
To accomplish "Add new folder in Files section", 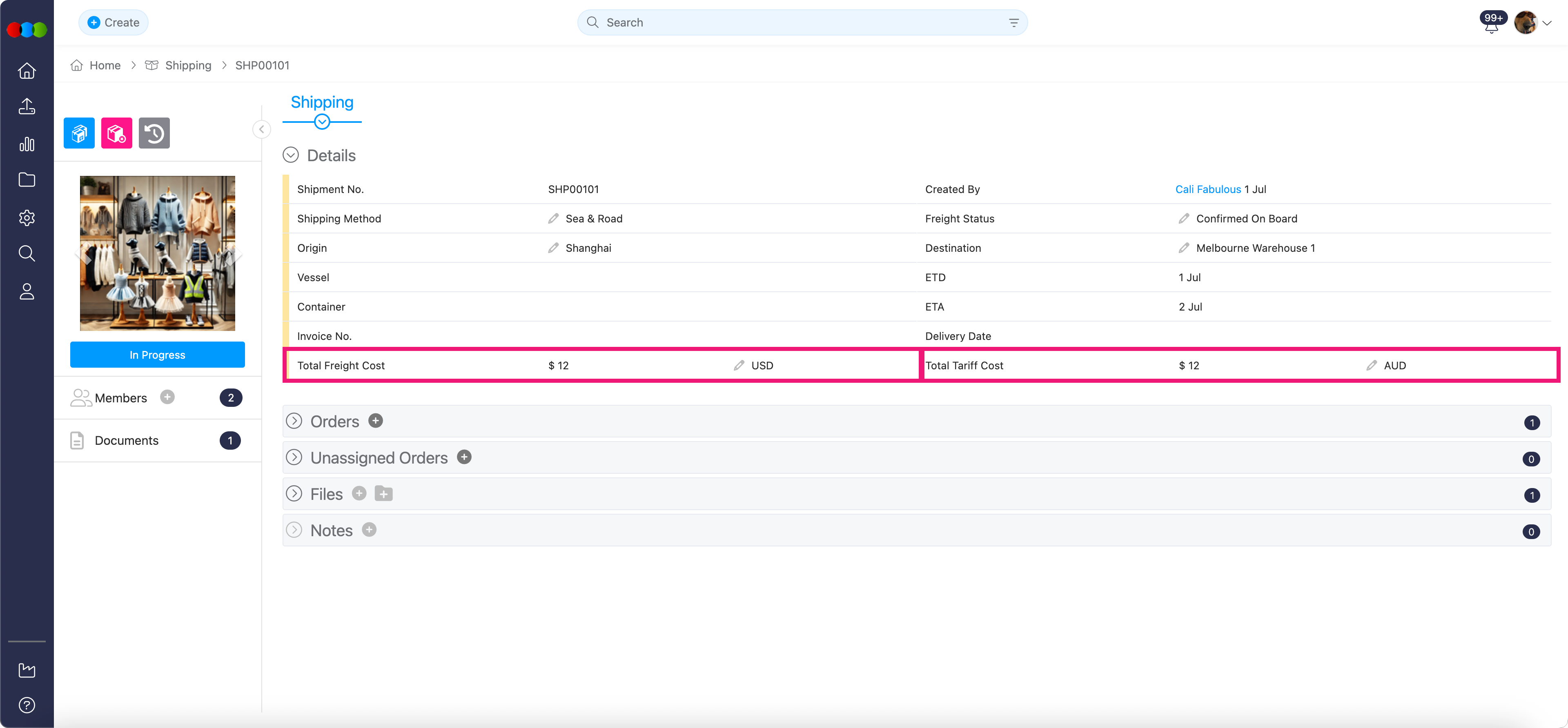I will (x=383, y=493).
